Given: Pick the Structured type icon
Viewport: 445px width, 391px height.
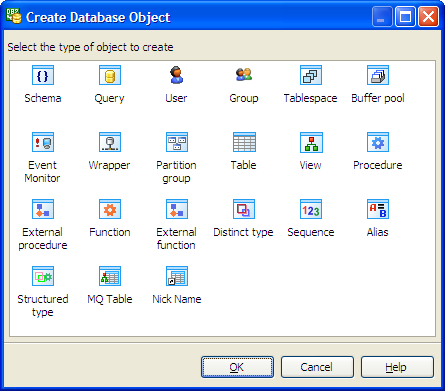Looking at the screenshot, I should (x=43, y=276).
